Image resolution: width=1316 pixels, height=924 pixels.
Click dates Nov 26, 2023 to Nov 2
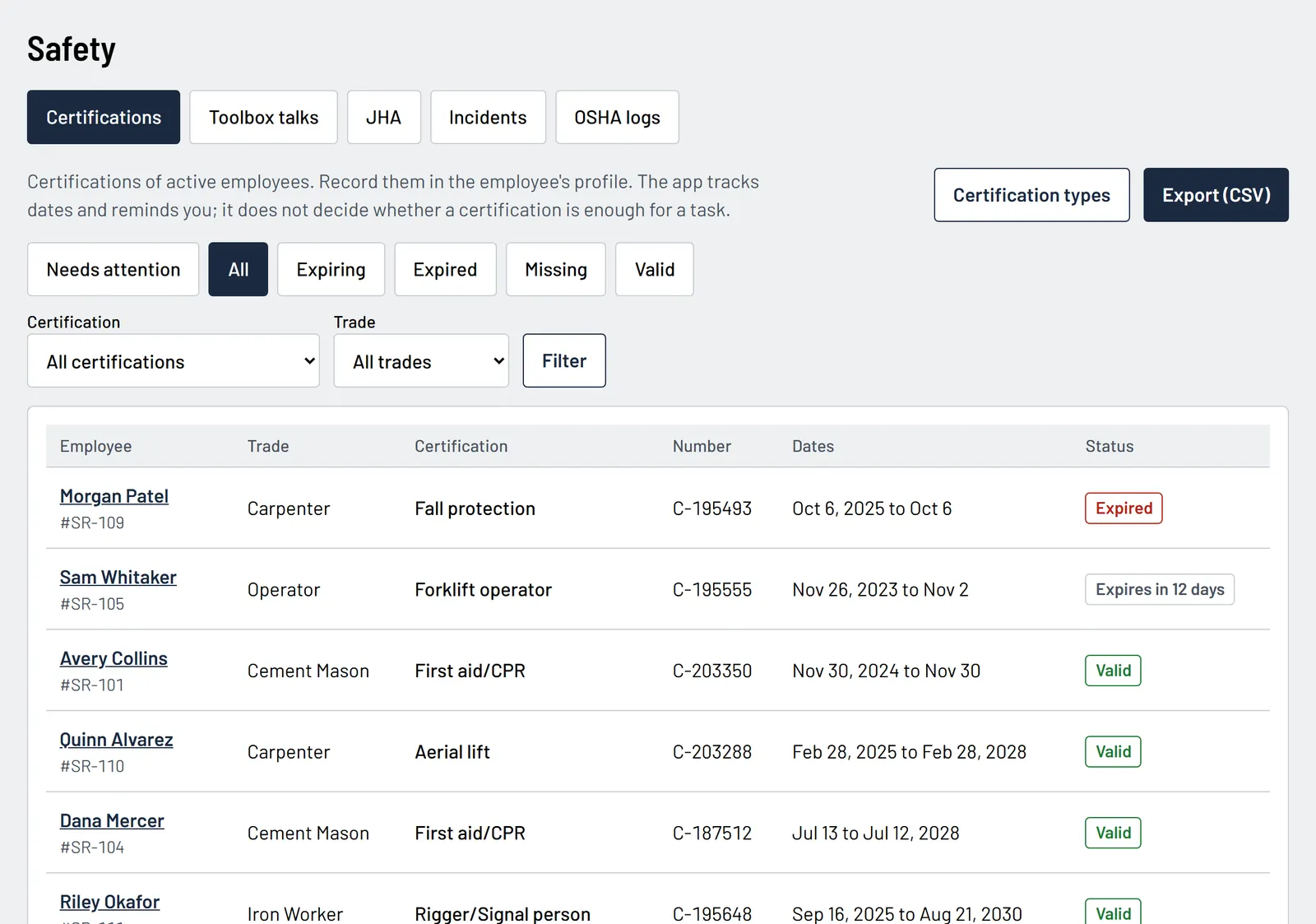[x=880, y=590]
